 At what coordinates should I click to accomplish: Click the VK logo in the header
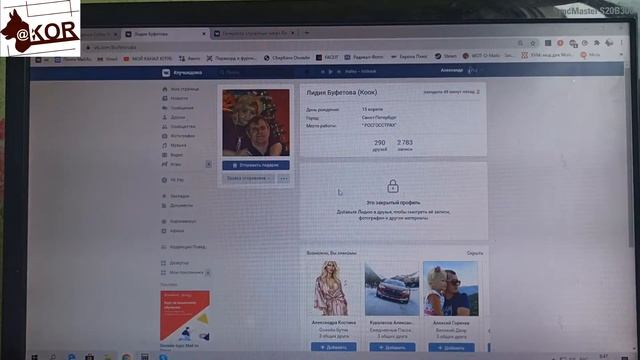click(166, 73)
